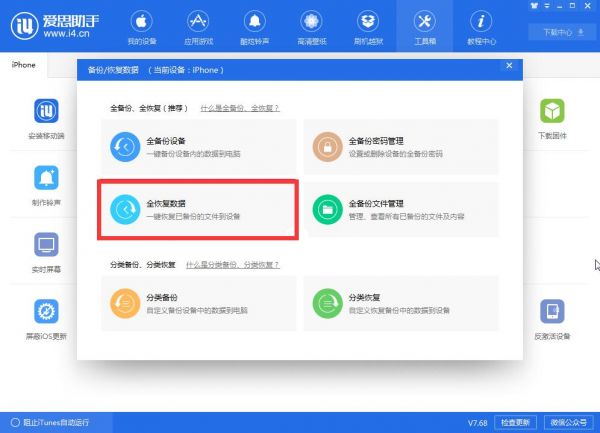Switch to the iPhone device tab
This screenshot has width=600, height=433.
pos(24,65)
